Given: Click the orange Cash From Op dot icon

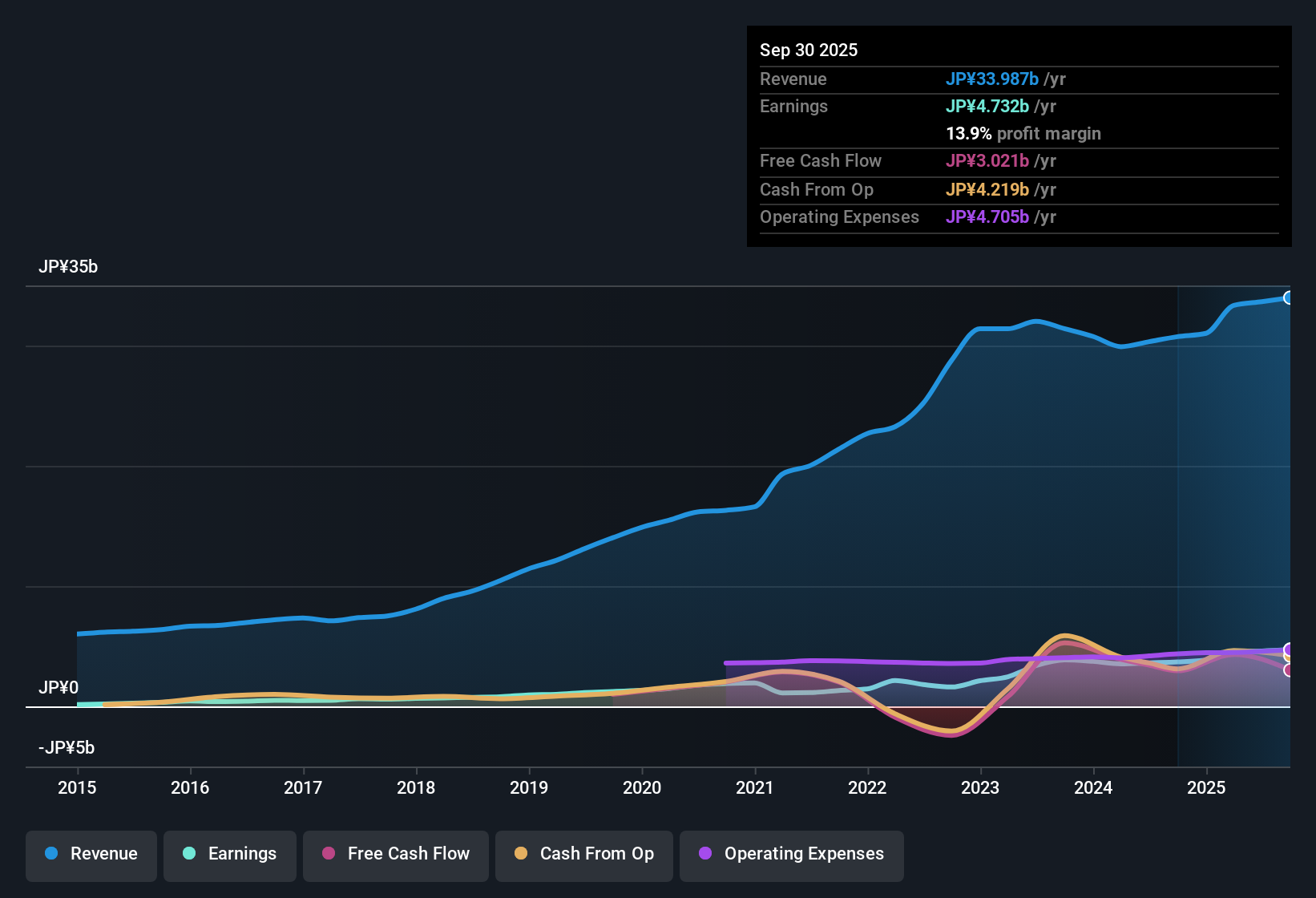Looking at the screenshot, I should 519,854.
